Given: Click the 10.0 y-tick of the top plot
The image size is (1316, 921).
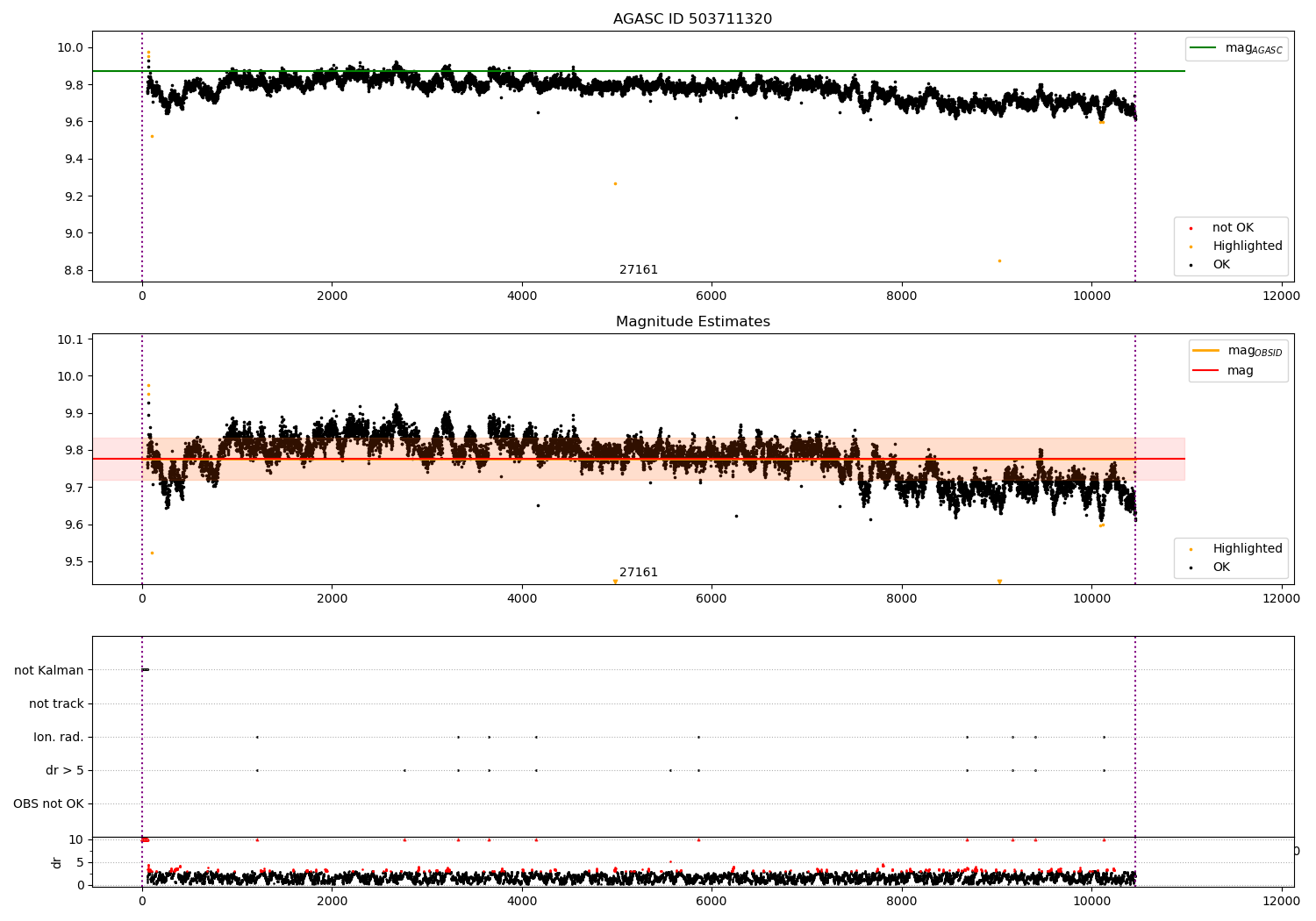Looking at the screenshot, I should coord(71,47).
